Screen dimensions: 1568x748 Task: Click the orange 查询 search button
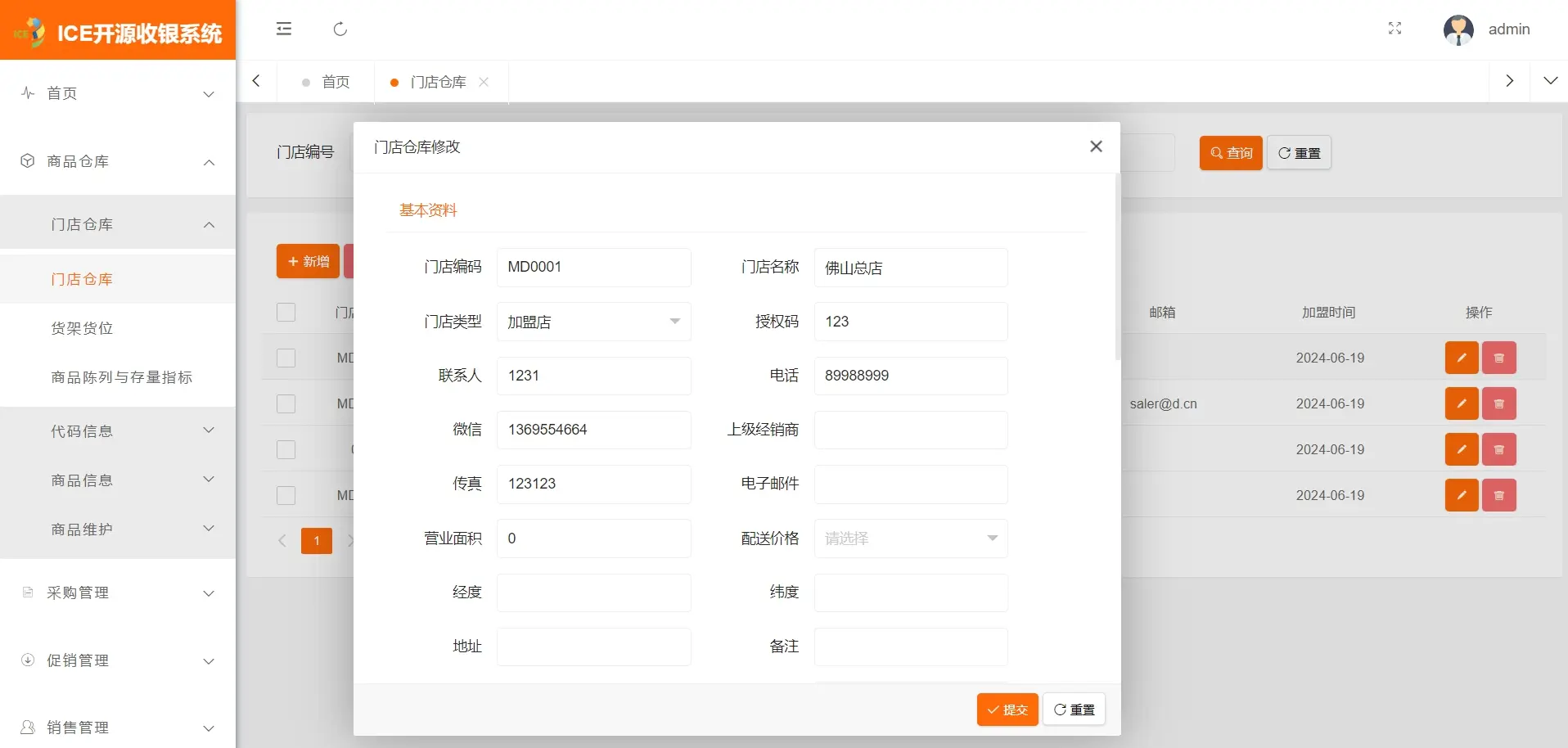[x=1231, y=153]
